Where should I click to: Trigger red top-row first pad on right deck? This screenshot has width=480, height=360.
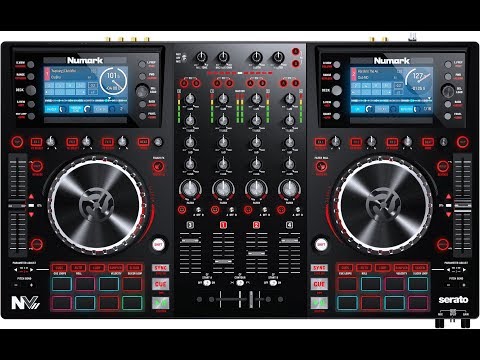pyautogui.click(x=347, y=284)
